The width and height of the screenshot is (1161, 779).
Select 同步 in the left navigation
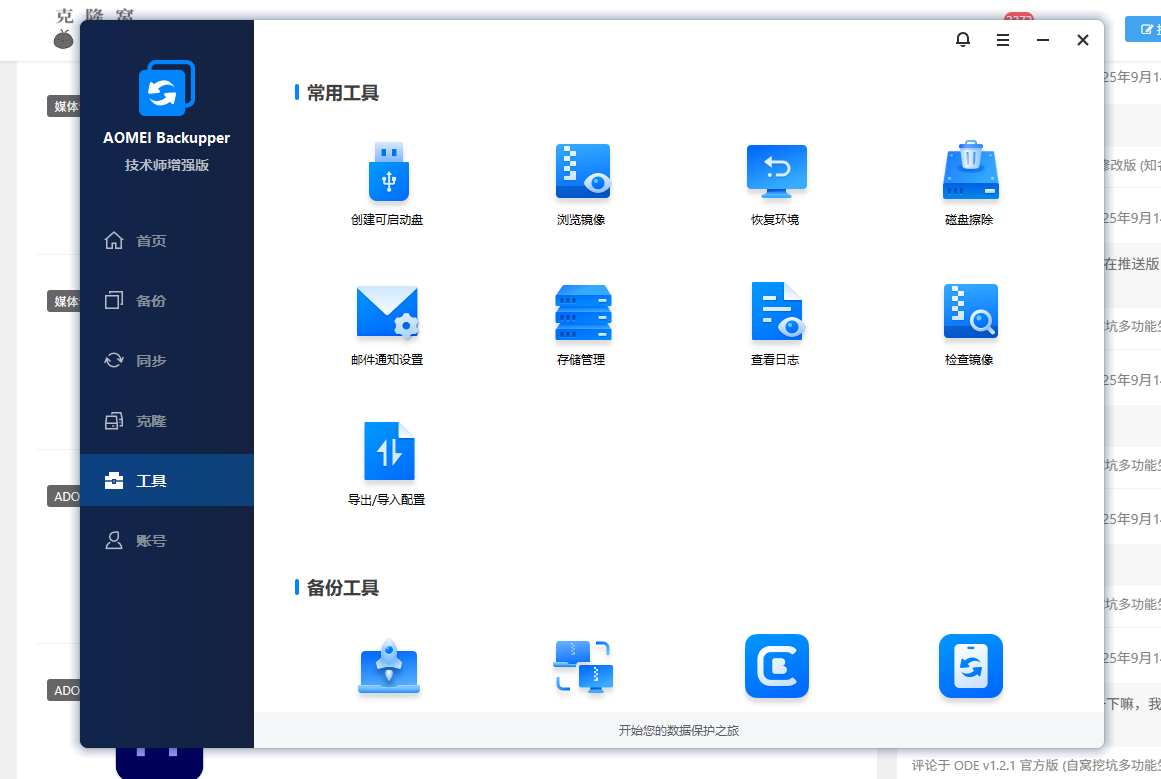point(150,361)
